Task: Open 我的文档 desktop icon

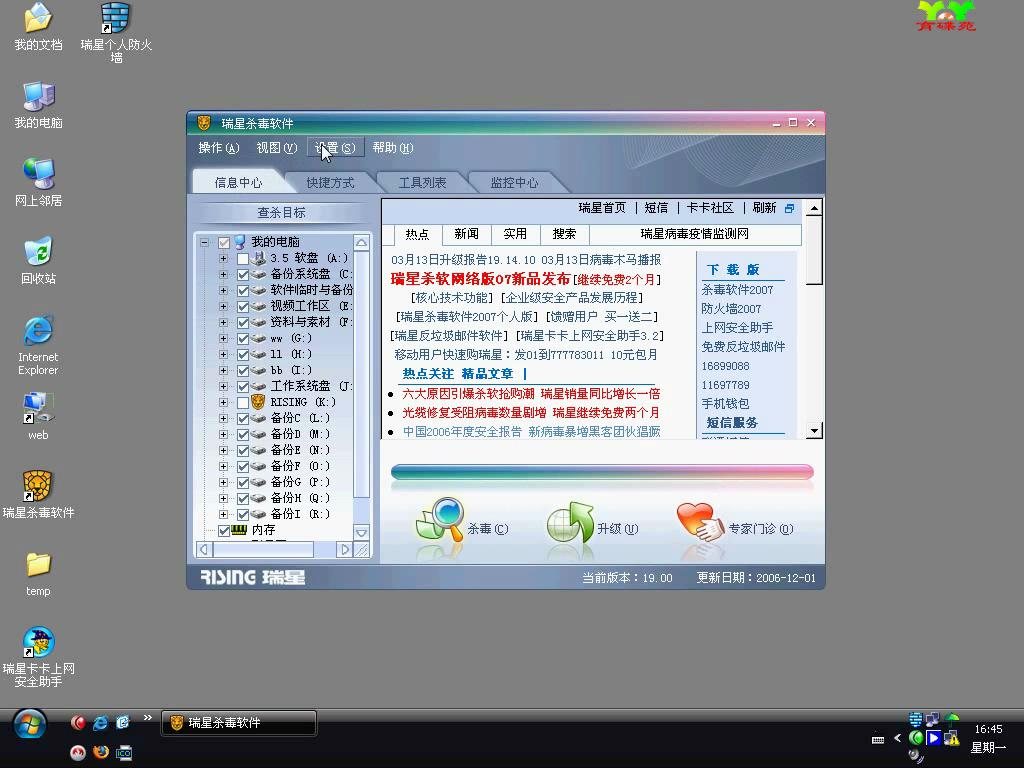Action: (38, 27)
